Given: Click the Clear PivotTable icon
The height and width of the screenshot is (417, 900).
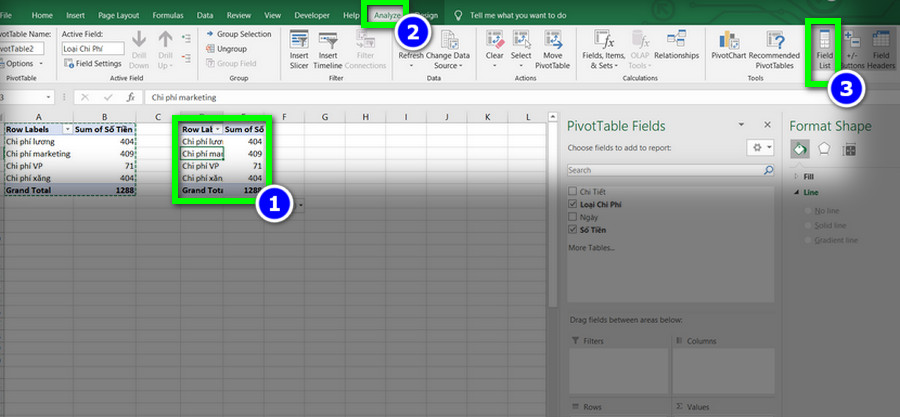Looking at the screenshot, I should [x=494, y=40].
